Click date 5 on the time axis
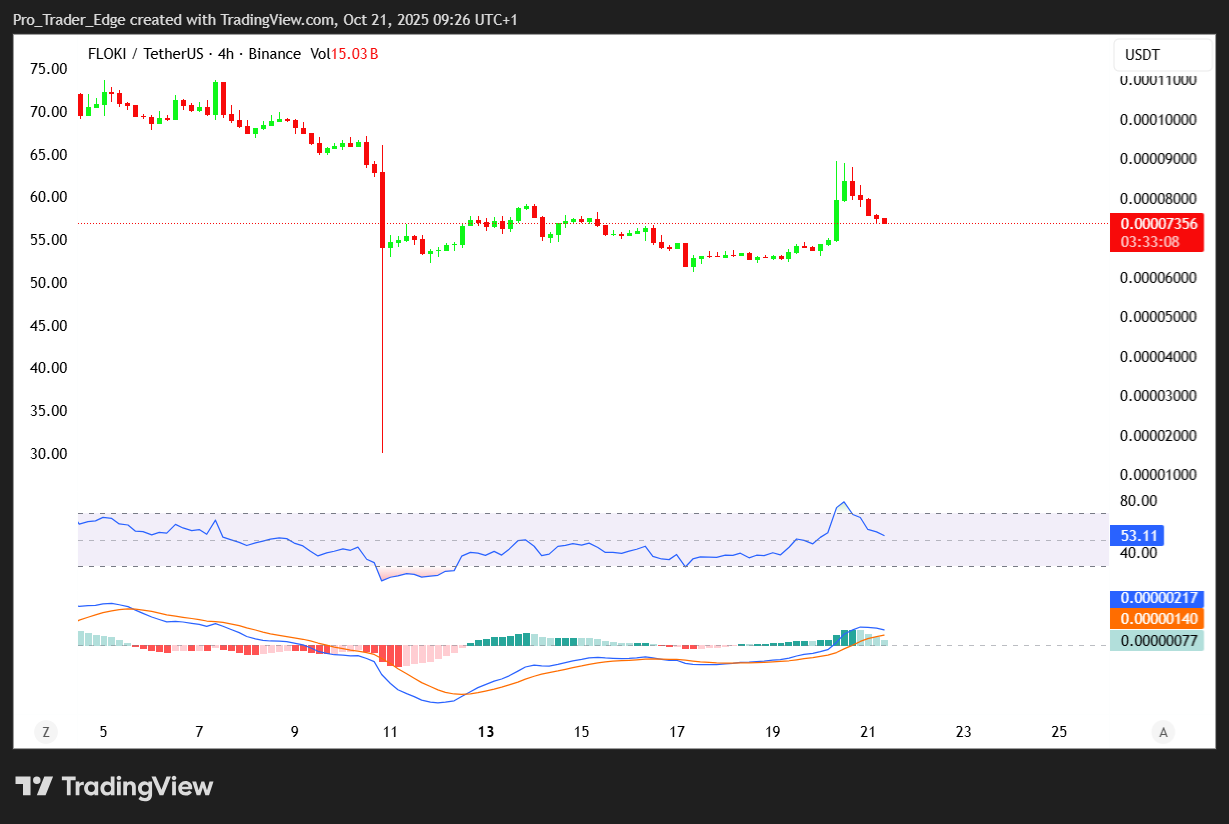The width and height of the screenshot is (1229, 824). click(103, 732)
